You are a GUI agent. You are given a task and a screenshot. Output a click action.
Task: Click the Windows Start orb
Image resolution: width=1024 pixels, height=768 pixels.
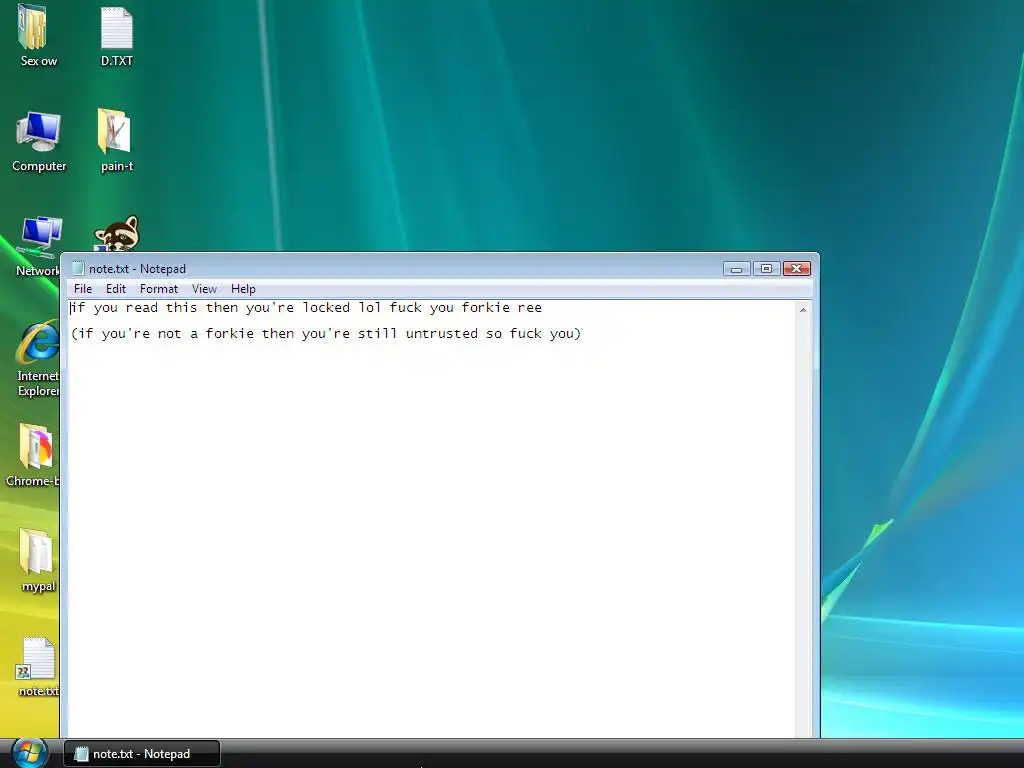(29, 753)
